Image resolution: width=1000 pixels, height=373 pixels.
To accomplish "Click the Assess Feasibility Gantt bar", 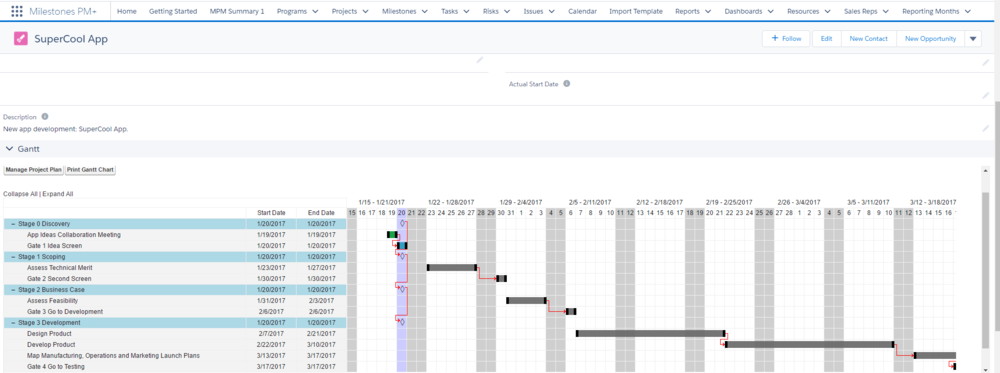I will (526, 300).
